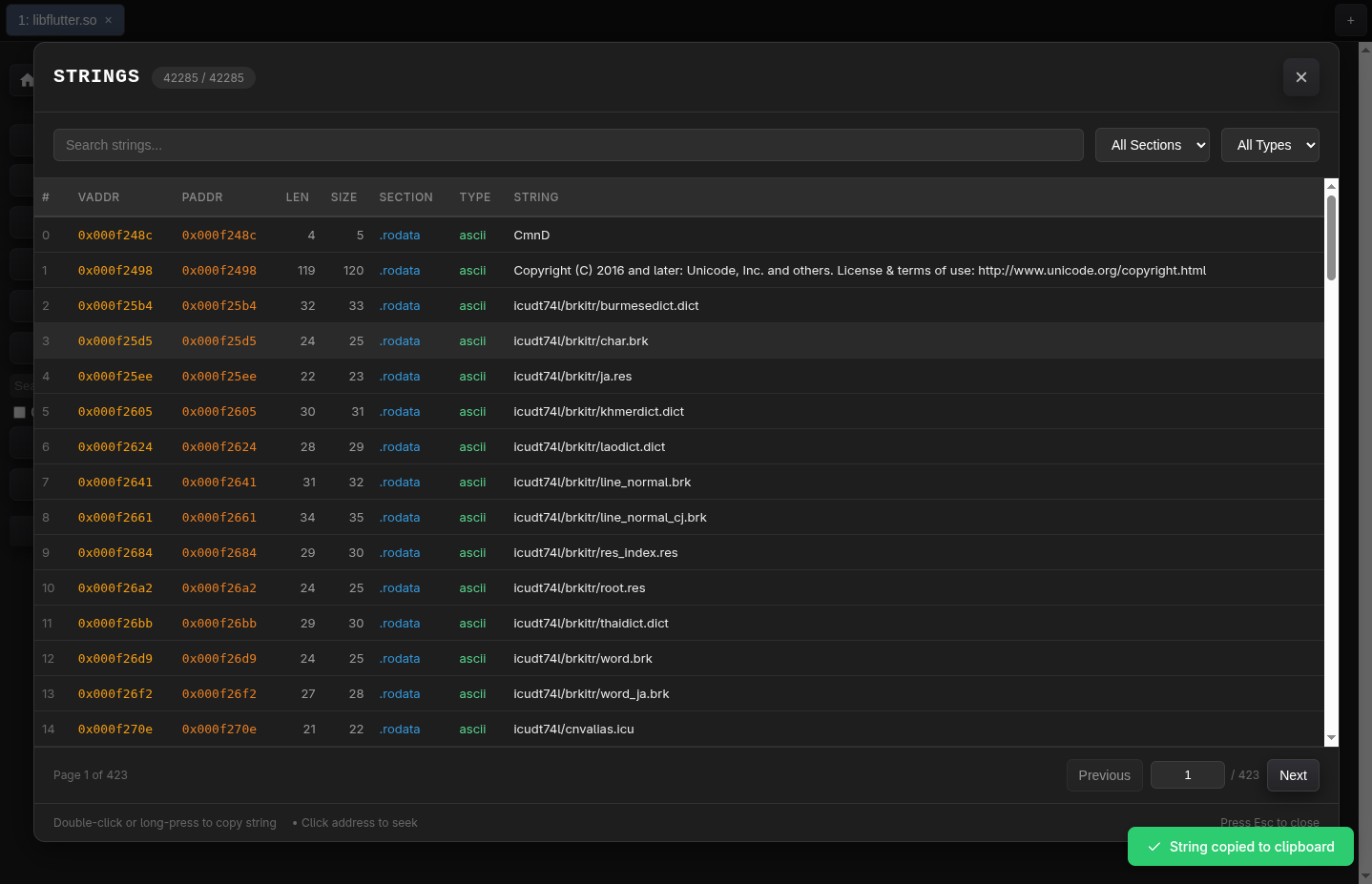This screenshot has width=1372, height=884.
Task: Select the icudt74l/cnvalias.icu string row
Action: [573, 730]
